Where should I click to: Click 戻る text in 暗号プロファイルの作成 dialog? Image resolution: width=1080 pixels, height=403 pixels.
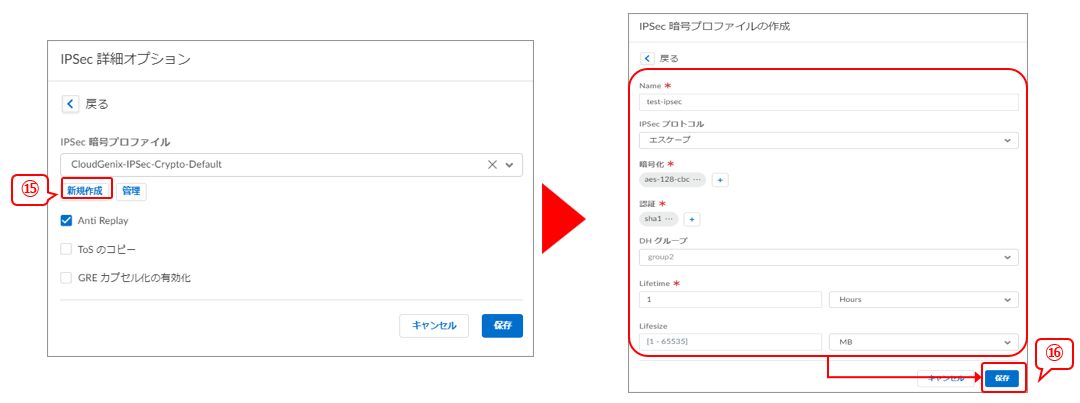click(x=669, y=59)
